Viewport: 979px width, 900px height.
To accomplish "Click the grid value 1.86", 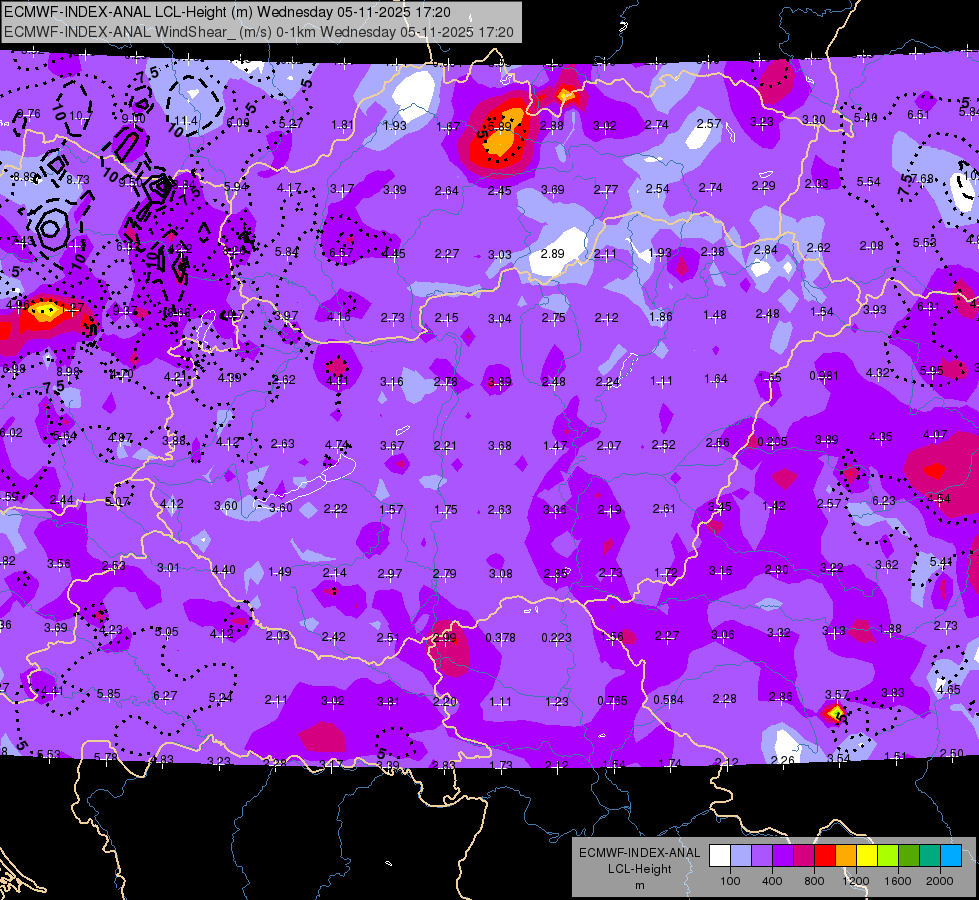I will [661, 317].
